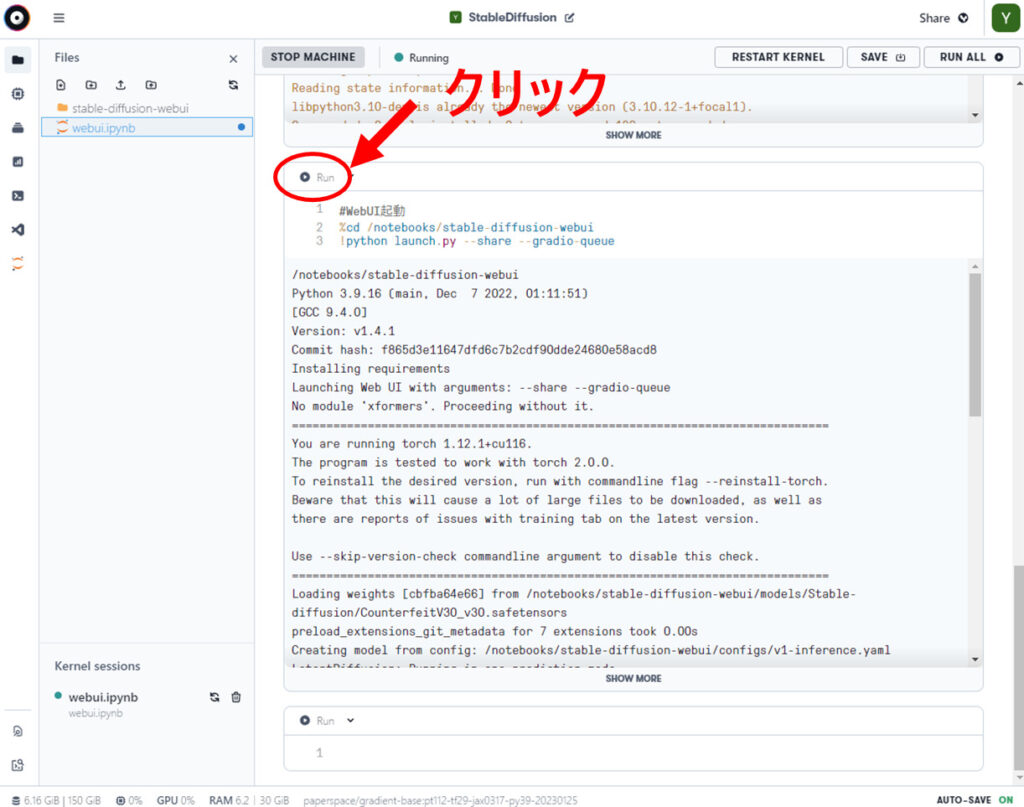Click the new file icon in Files
The height and width of the screenshot is (807, 1024).
61,85
